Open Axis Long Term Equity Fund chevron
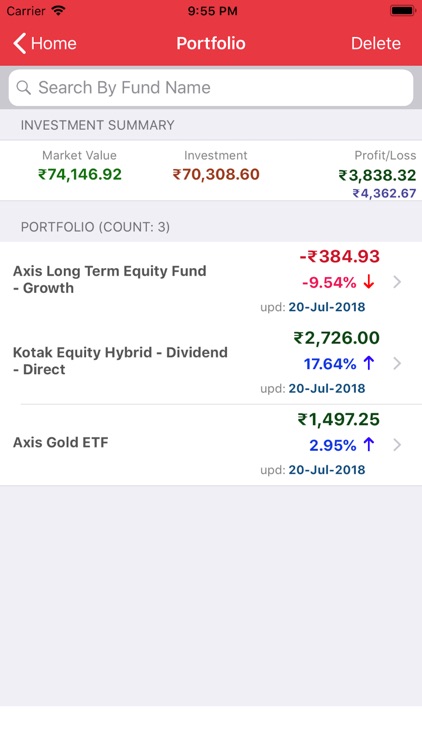 [x=397, y=282]
